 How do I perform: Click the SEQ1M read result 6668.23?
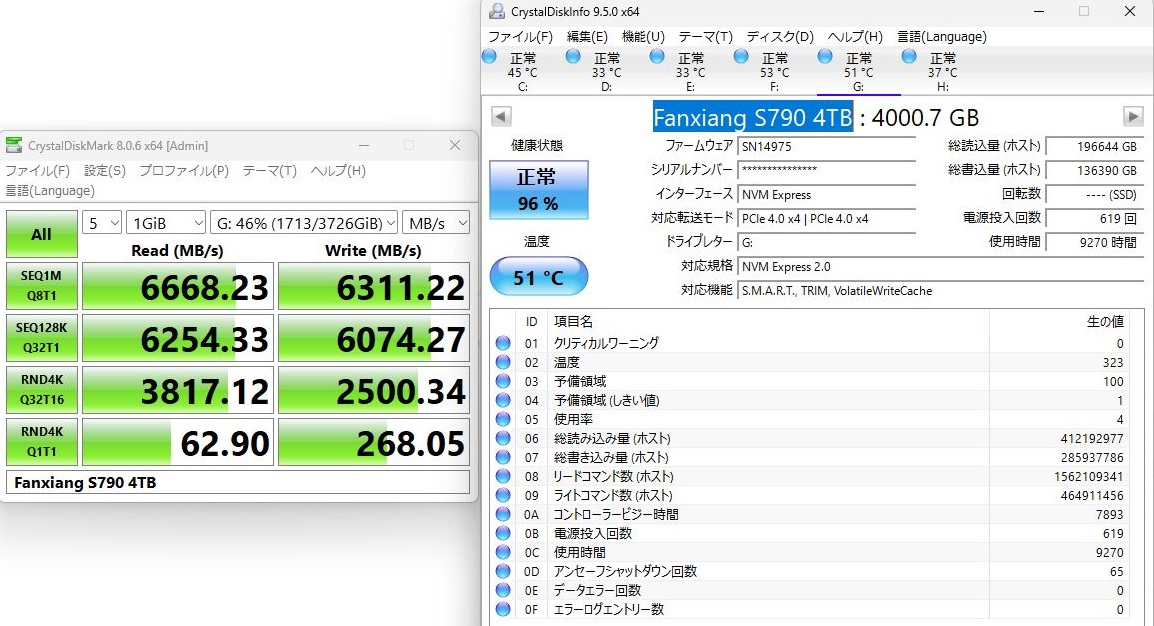pyautogui.click(x=178, y=286)
